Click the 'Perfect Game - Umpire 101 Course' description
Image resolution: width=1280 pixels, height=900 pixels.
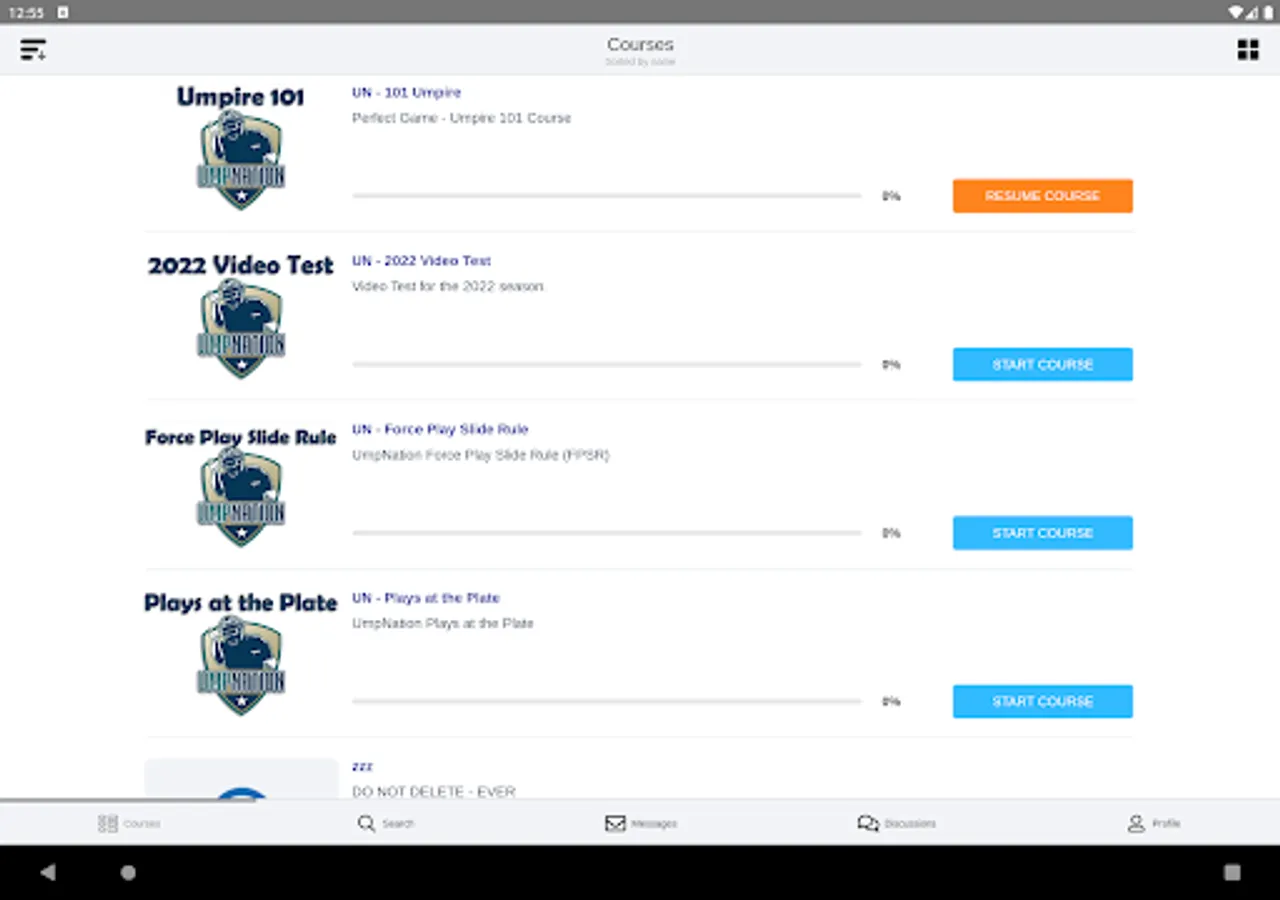pyautogui.click(x=461, y=118)
